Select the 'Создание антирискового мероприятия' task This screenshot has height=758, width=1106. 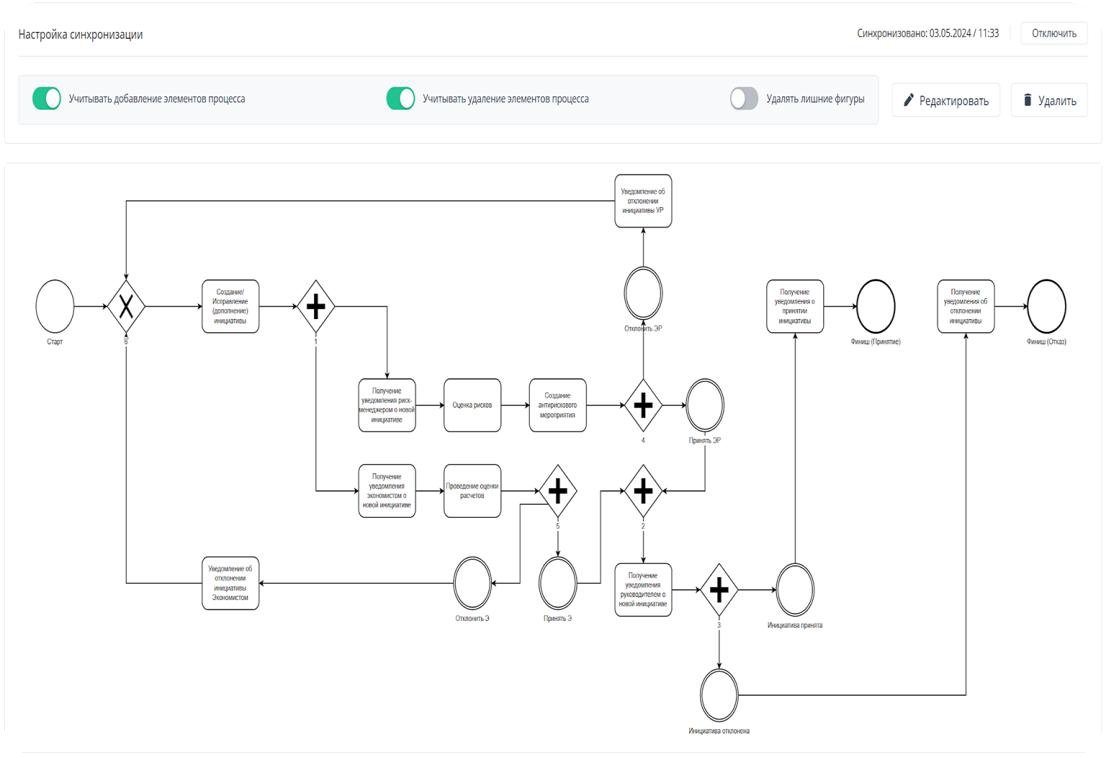(558, 405)
